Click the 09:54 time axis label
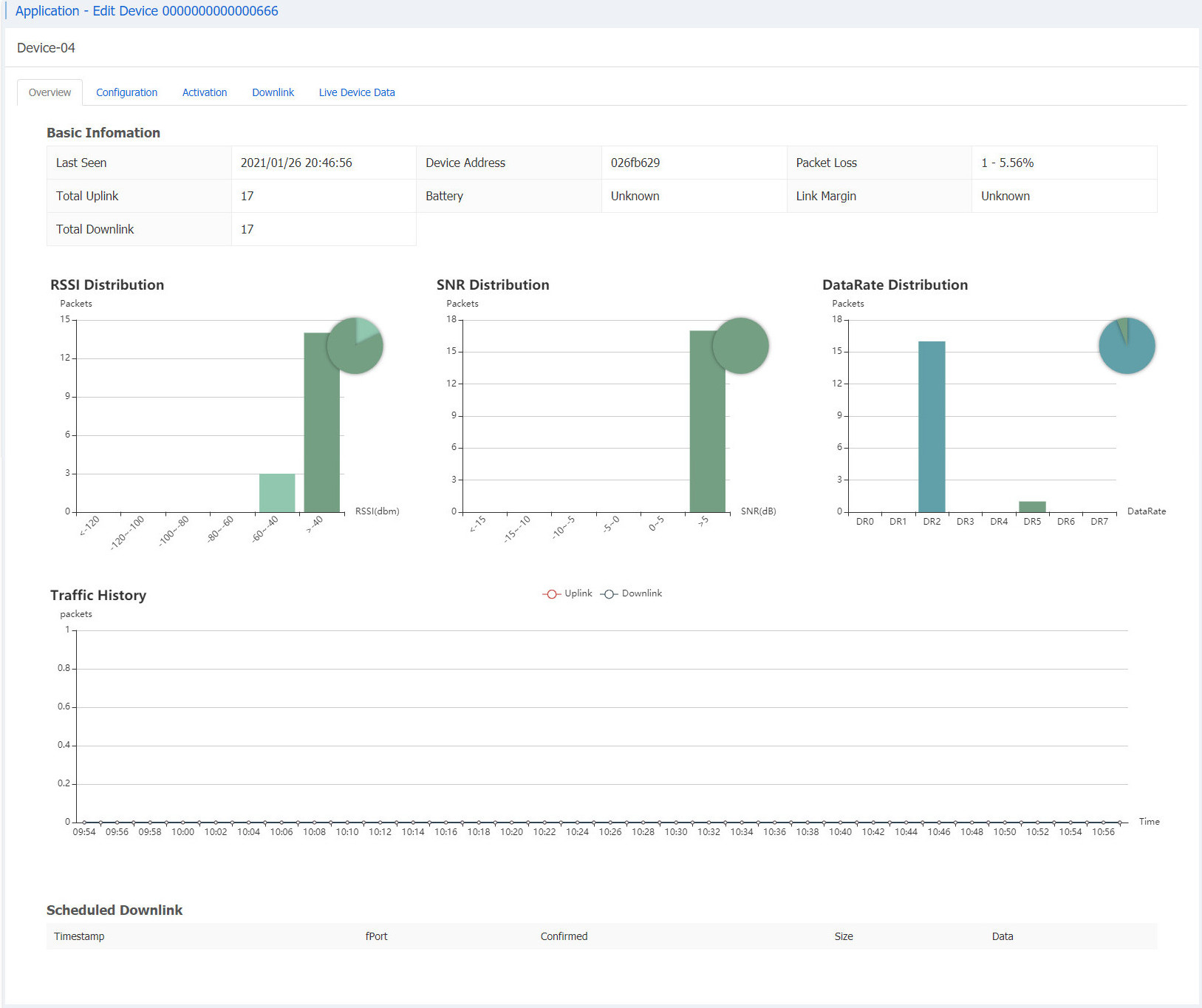1202x1008 pixels. [x=84, y=832]
